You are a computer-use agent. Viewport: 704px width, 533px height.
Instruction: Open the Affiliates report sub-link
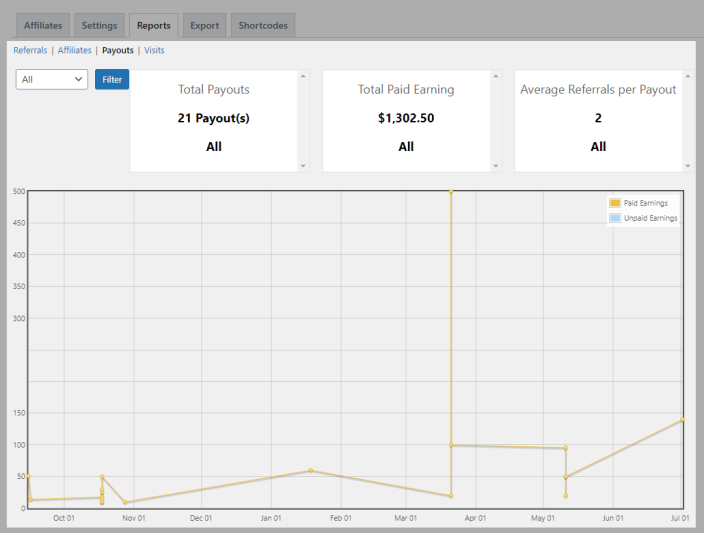[x=74, y=50]
